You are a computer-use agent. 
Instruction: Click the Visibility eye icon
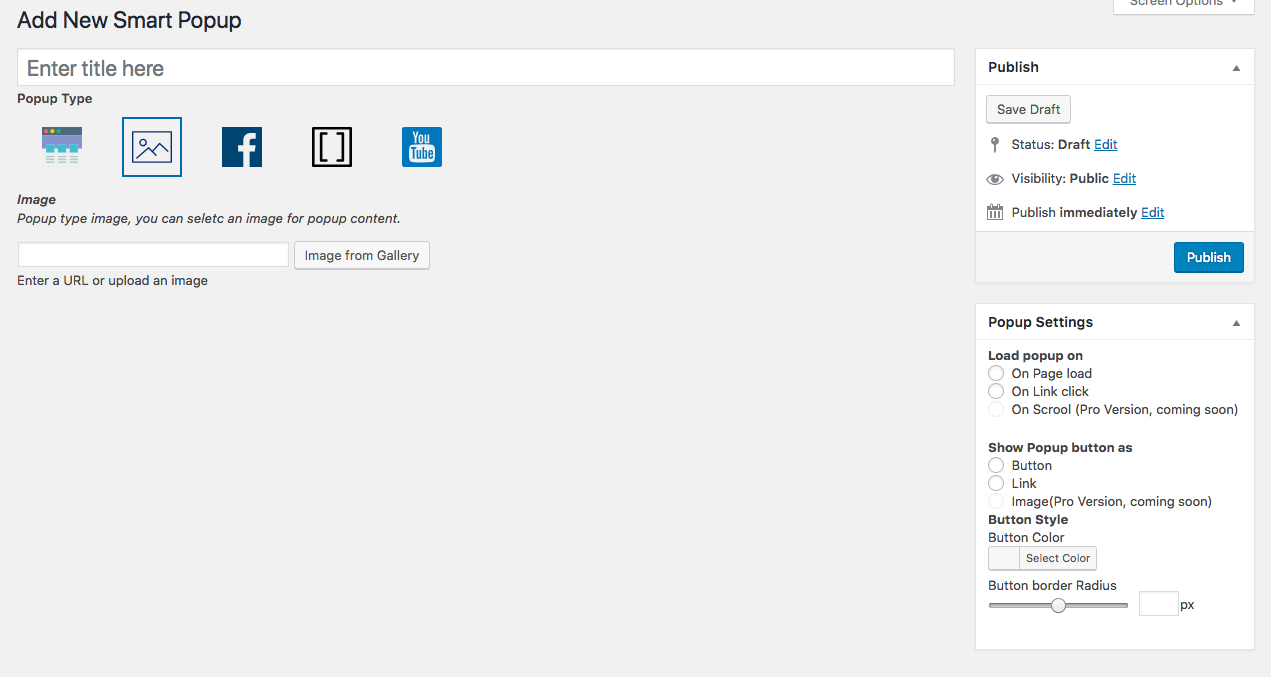click(995, 179)
